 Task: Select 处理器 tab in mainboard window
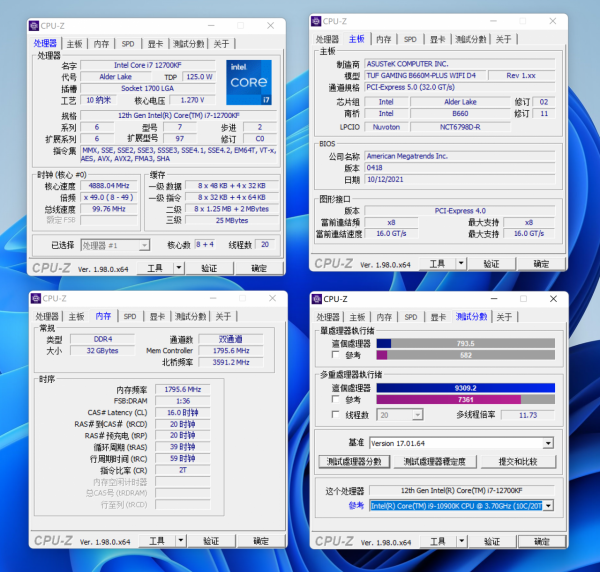(x=327, y=39)
